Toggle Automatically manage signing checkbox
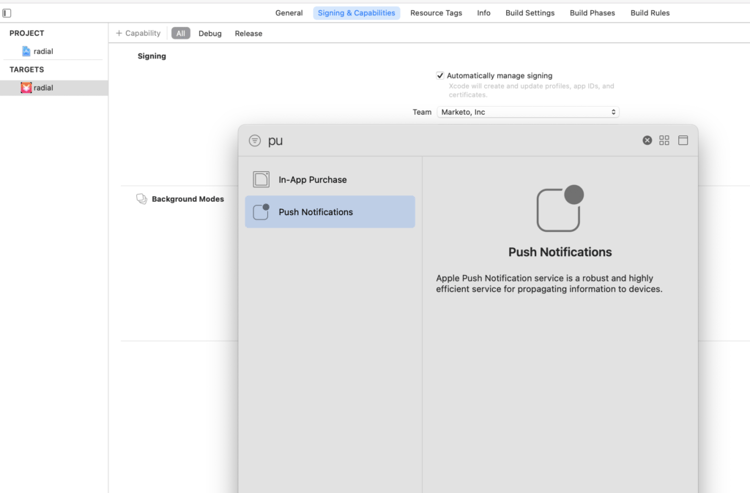The image size is (750, 493). pos(440,75)
